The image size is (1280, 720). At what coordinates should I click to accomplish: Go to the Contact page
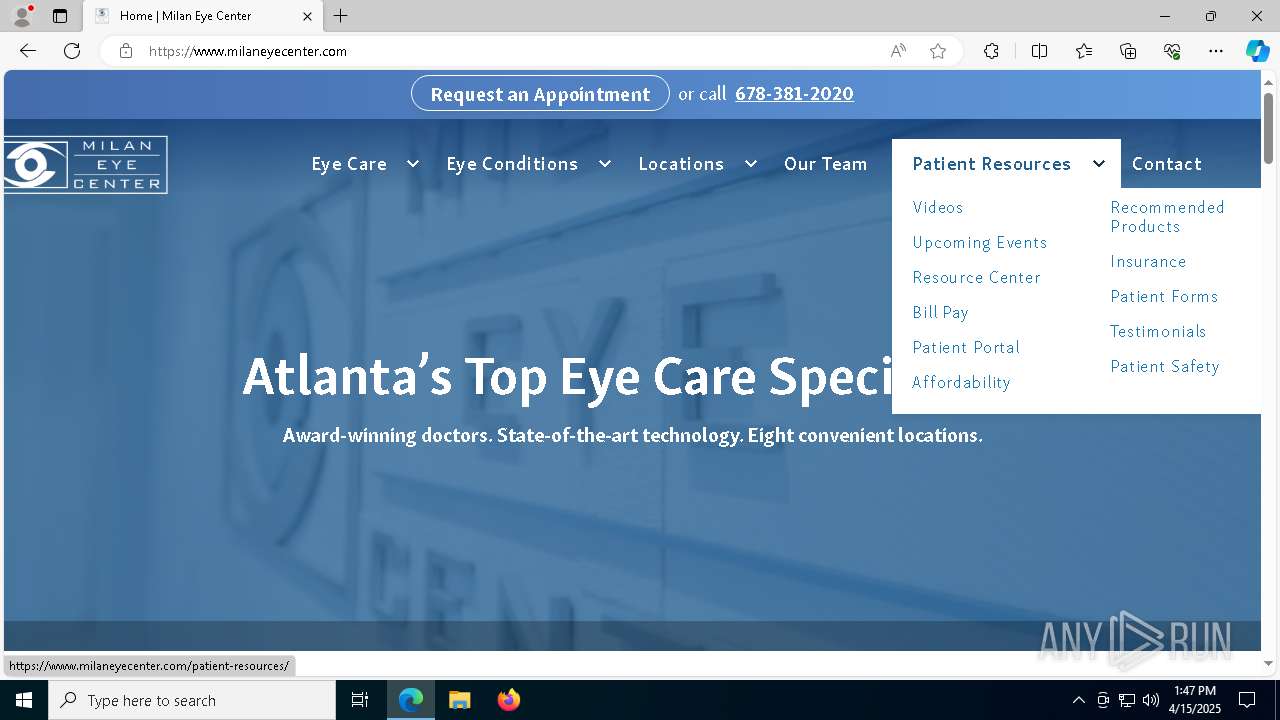(x=1166, y=164)
